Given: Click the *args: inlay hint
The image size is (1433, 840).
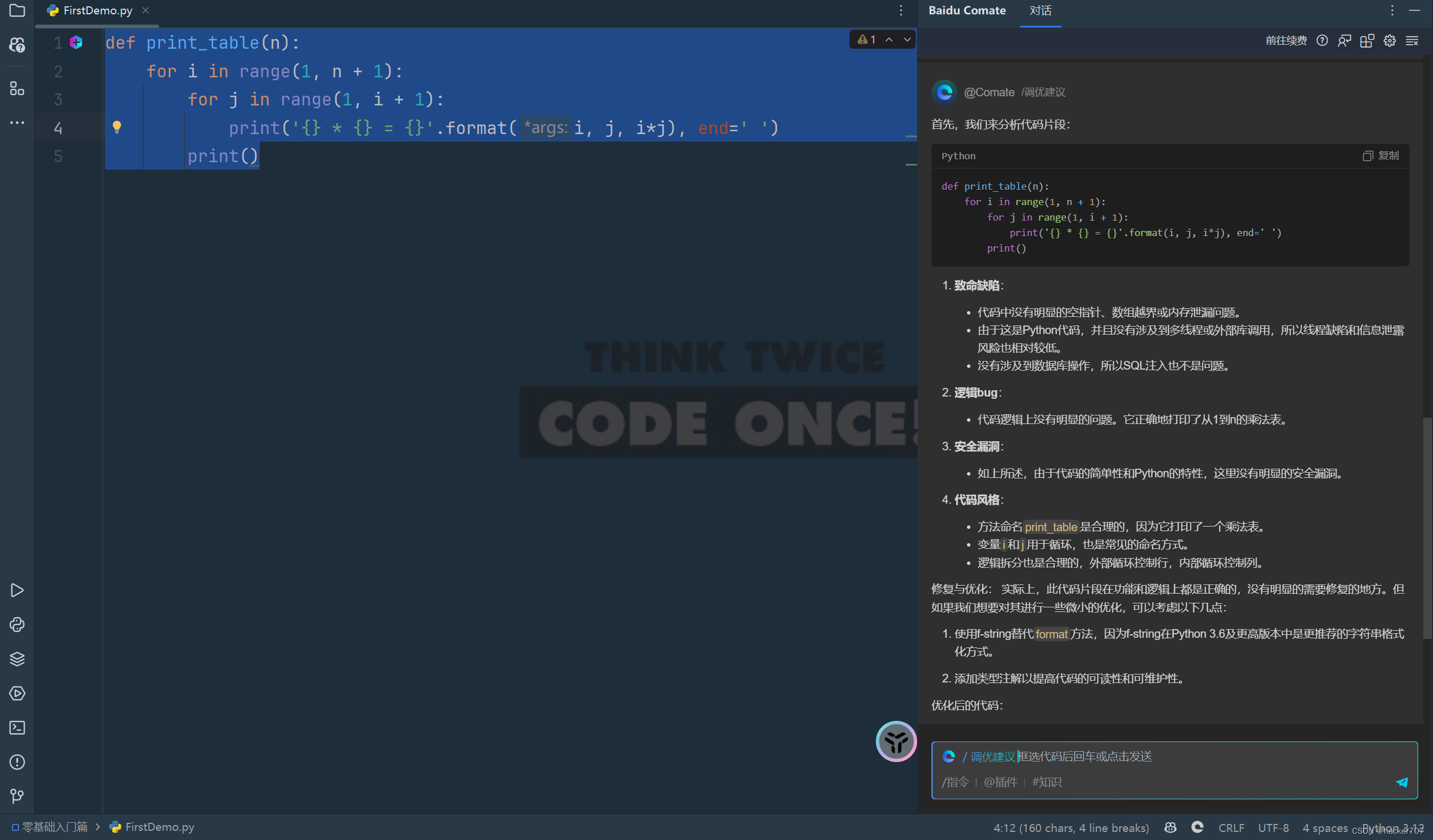Looking at the screenshot, I should 545,128.
